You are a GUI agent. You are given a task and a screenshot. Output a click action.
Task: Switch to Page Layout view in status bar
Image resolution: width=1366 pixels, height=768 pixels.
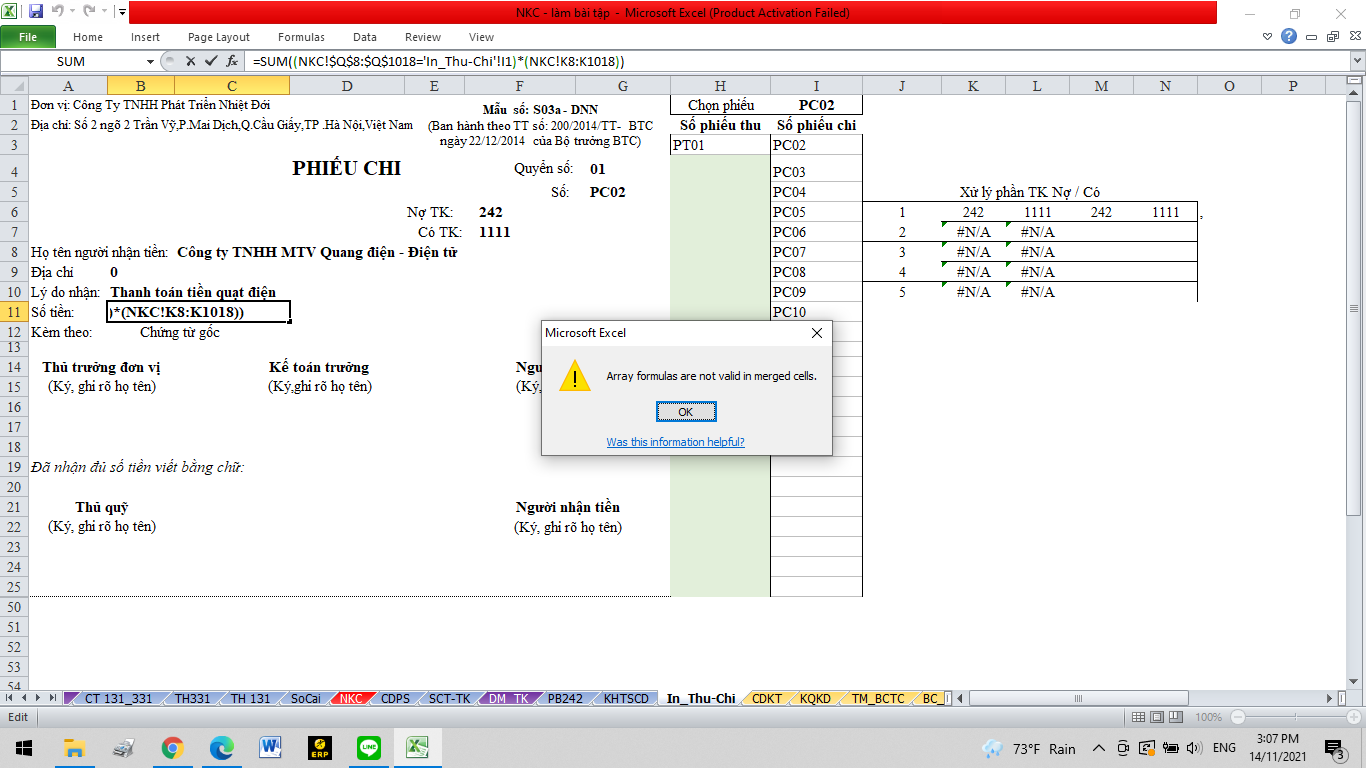coord(1156,717)
